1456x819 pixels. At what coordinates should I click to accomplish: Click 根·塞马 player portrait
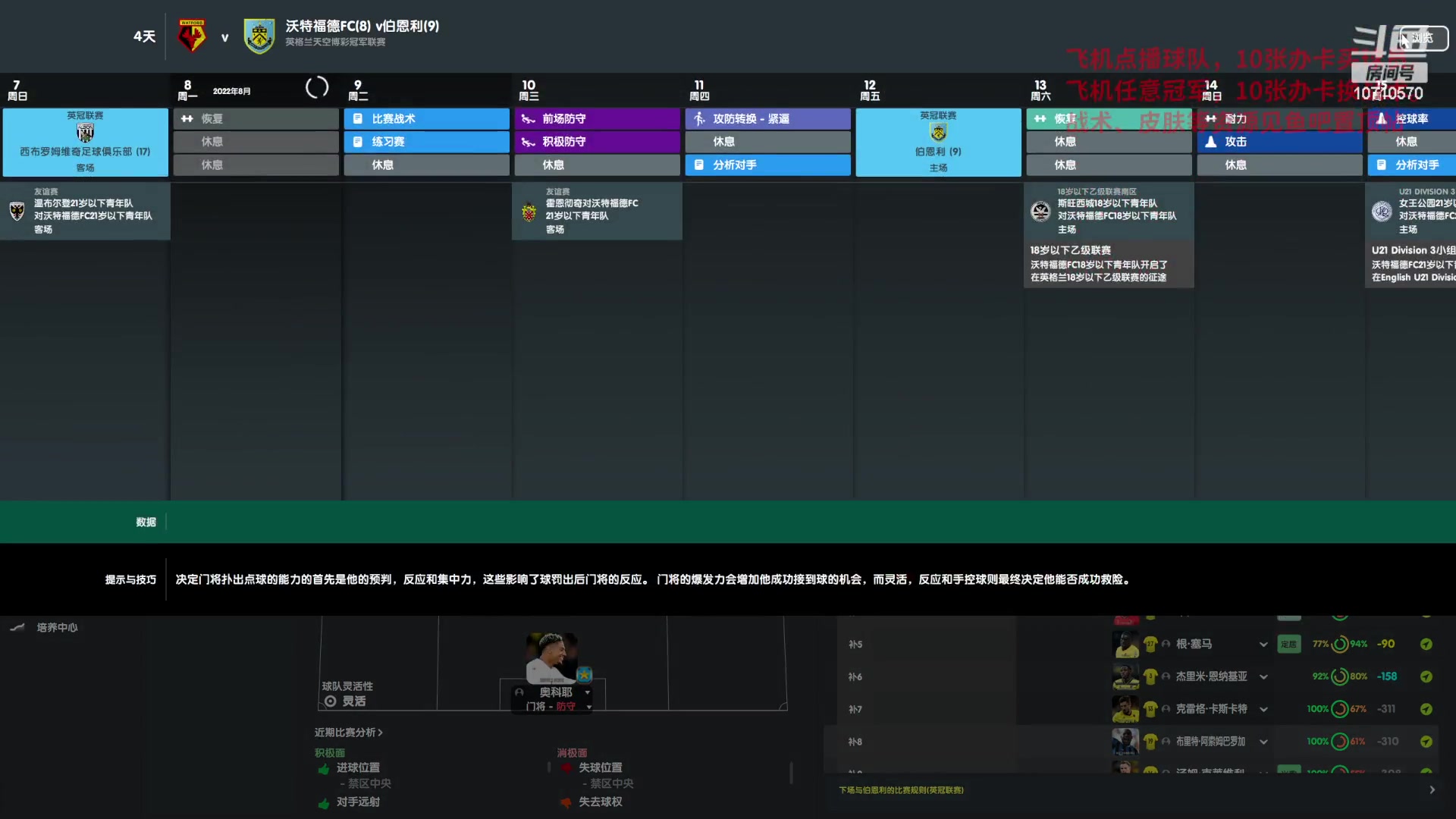point(1125,644)
